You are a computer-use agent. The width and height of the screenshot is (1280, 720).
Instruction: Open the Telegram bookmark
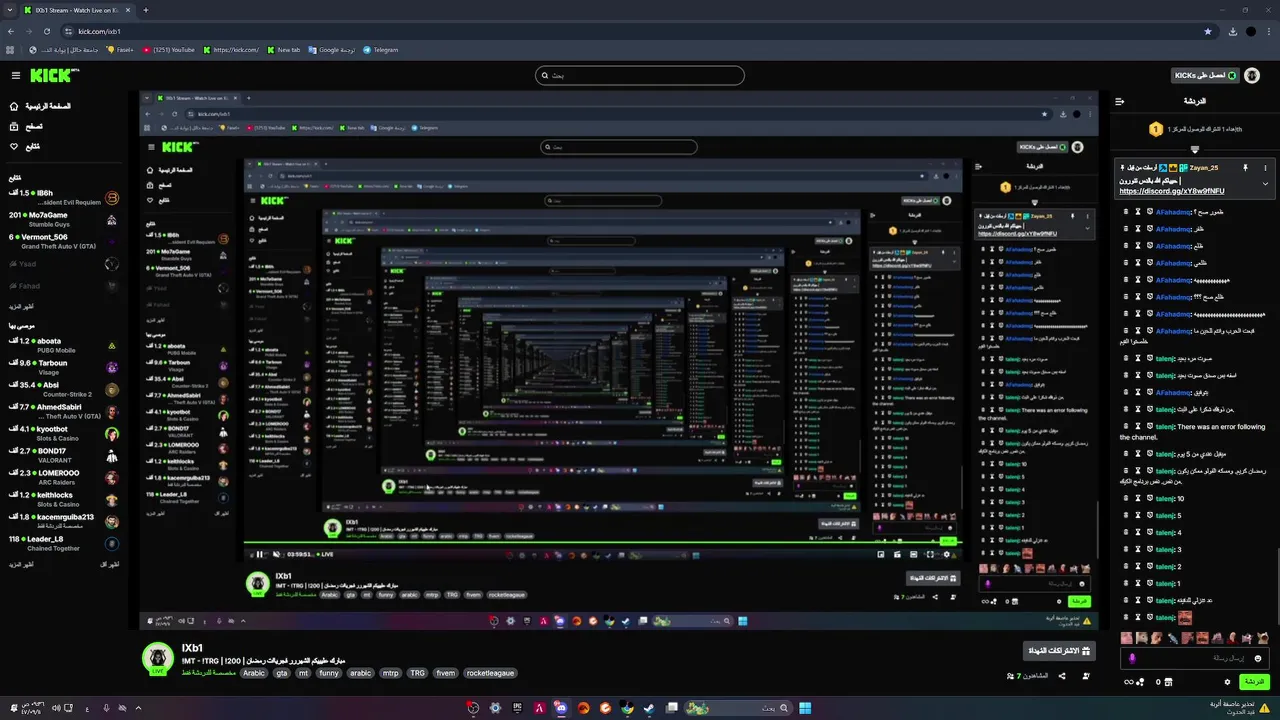[x=380, y=49]
